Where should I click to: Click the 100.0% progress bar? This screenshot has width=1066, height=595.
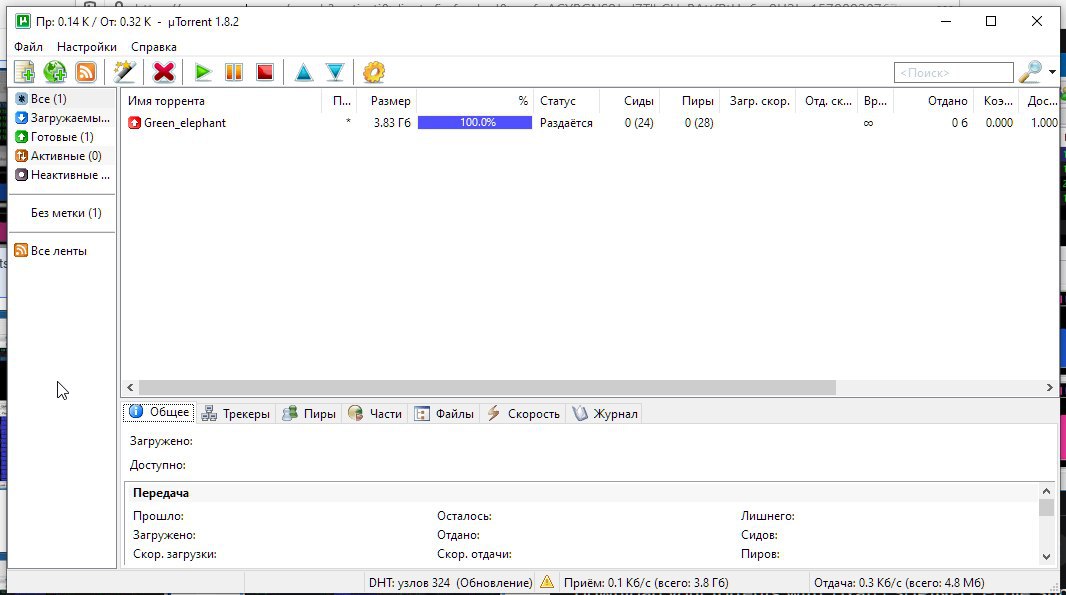[475, 122]
